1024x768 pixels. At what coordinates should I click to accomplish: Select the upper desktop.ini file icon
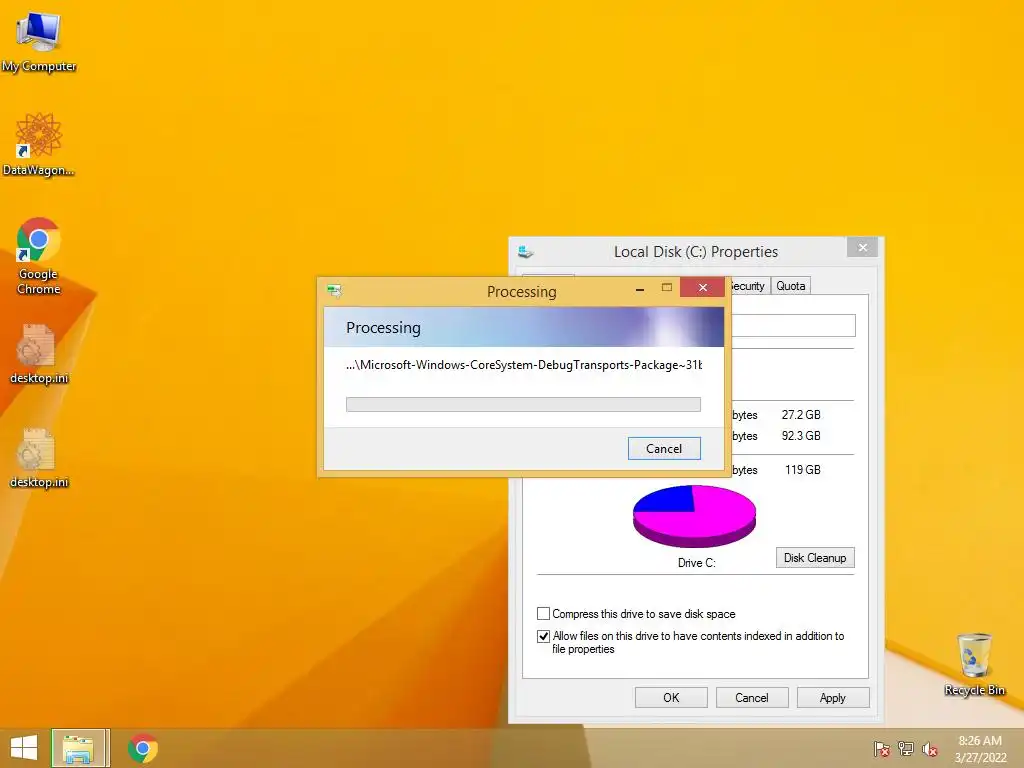pos(39,353)
